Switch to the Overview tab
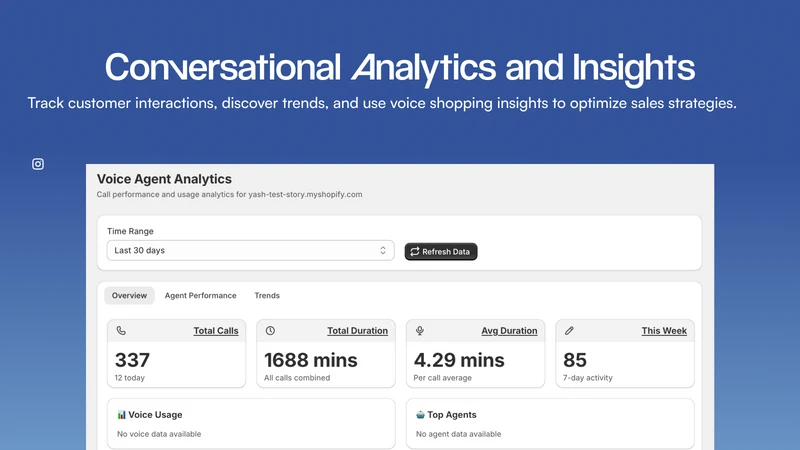The height and width of the screenshot is (450, 800). click(129, 295)
